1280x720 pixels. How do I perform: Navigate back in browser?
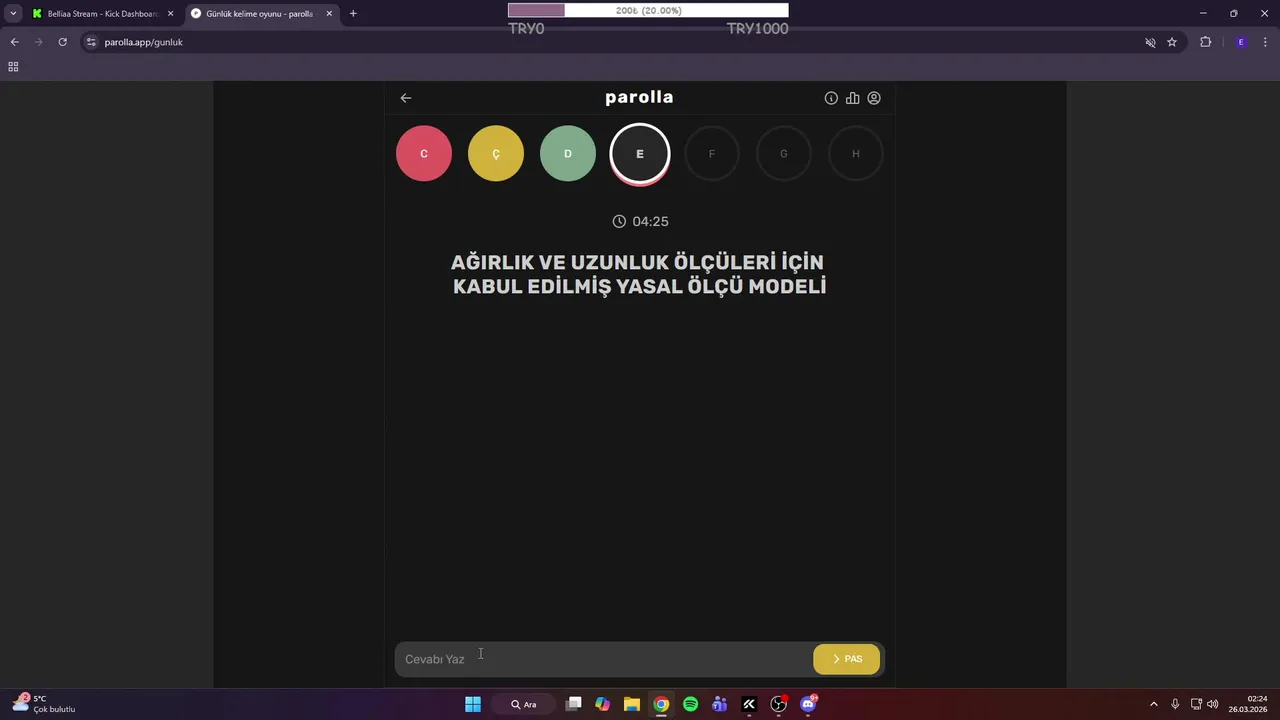14,42
